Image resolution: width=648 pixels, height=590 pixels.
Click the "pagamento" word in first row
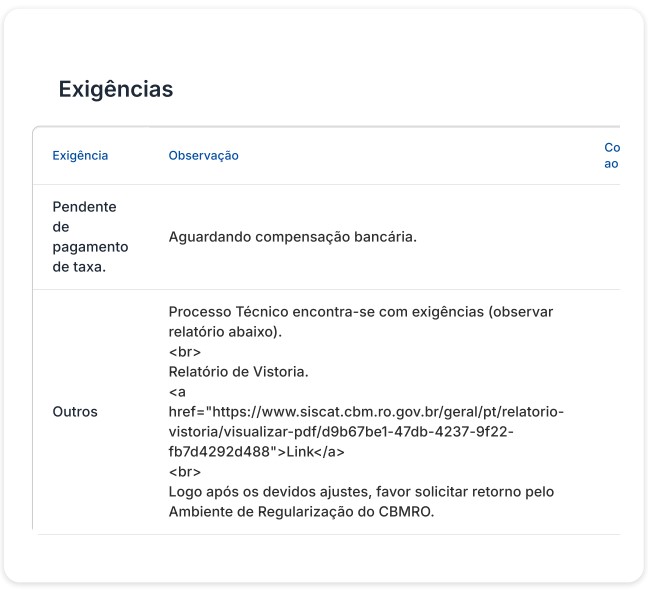pos(90,247)
